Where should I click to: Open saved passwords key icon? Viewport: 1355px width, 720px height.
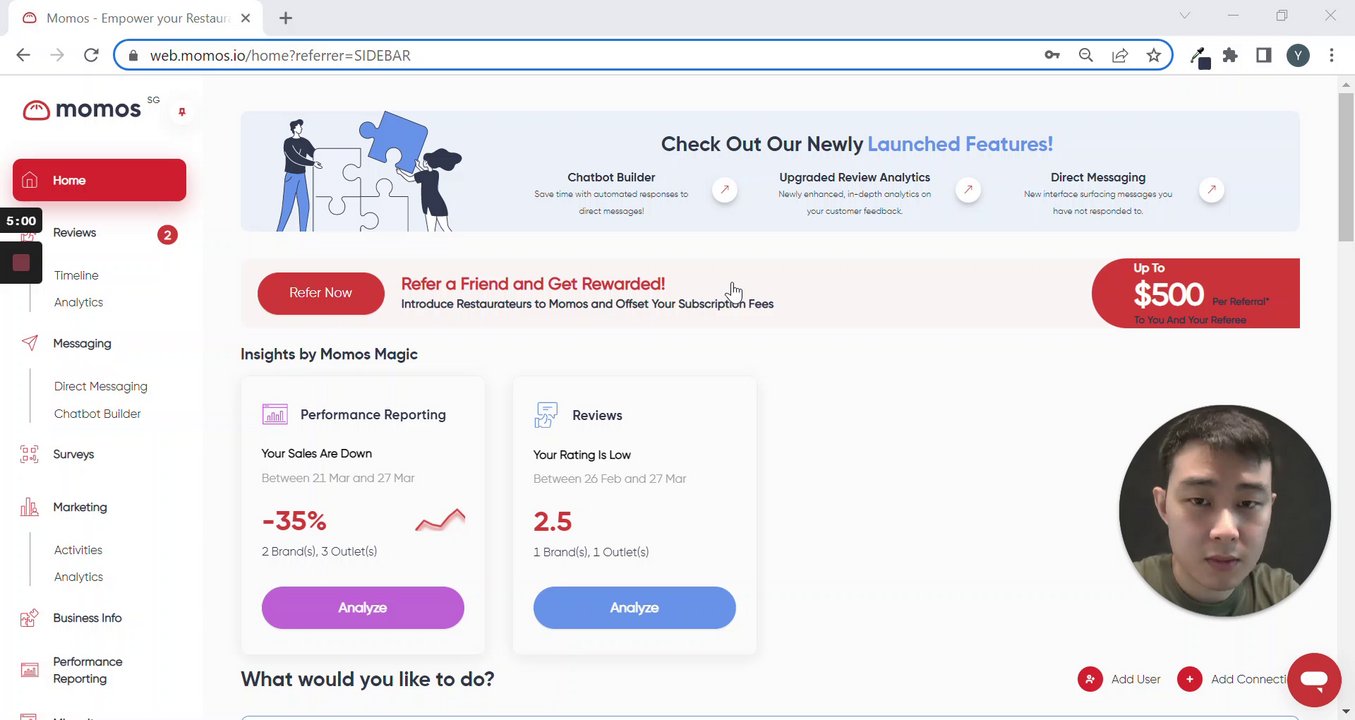[x=1052, y=55]
